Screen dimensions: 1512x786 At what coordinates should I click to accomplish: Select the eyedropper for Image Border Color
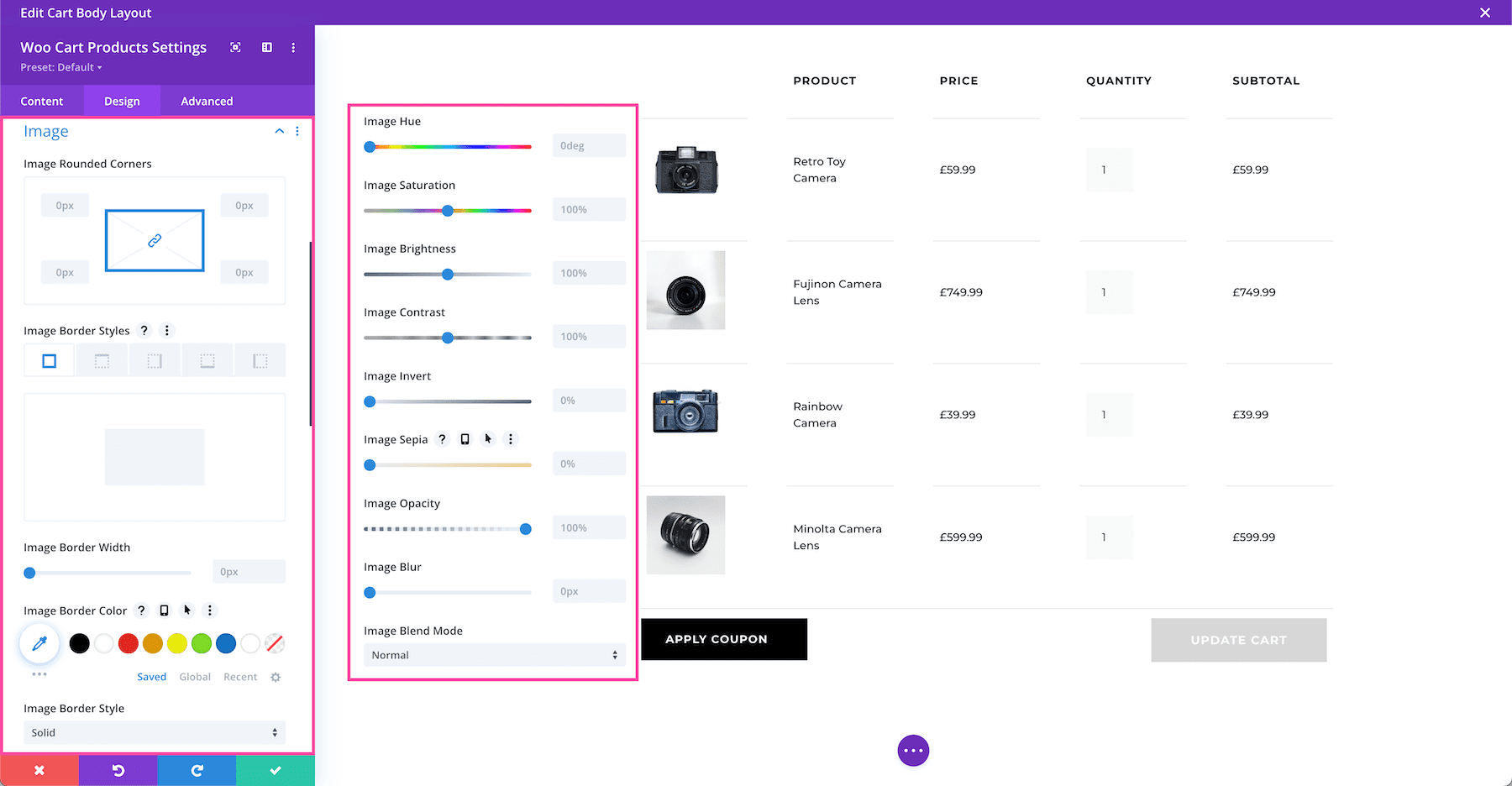point(39,643)
